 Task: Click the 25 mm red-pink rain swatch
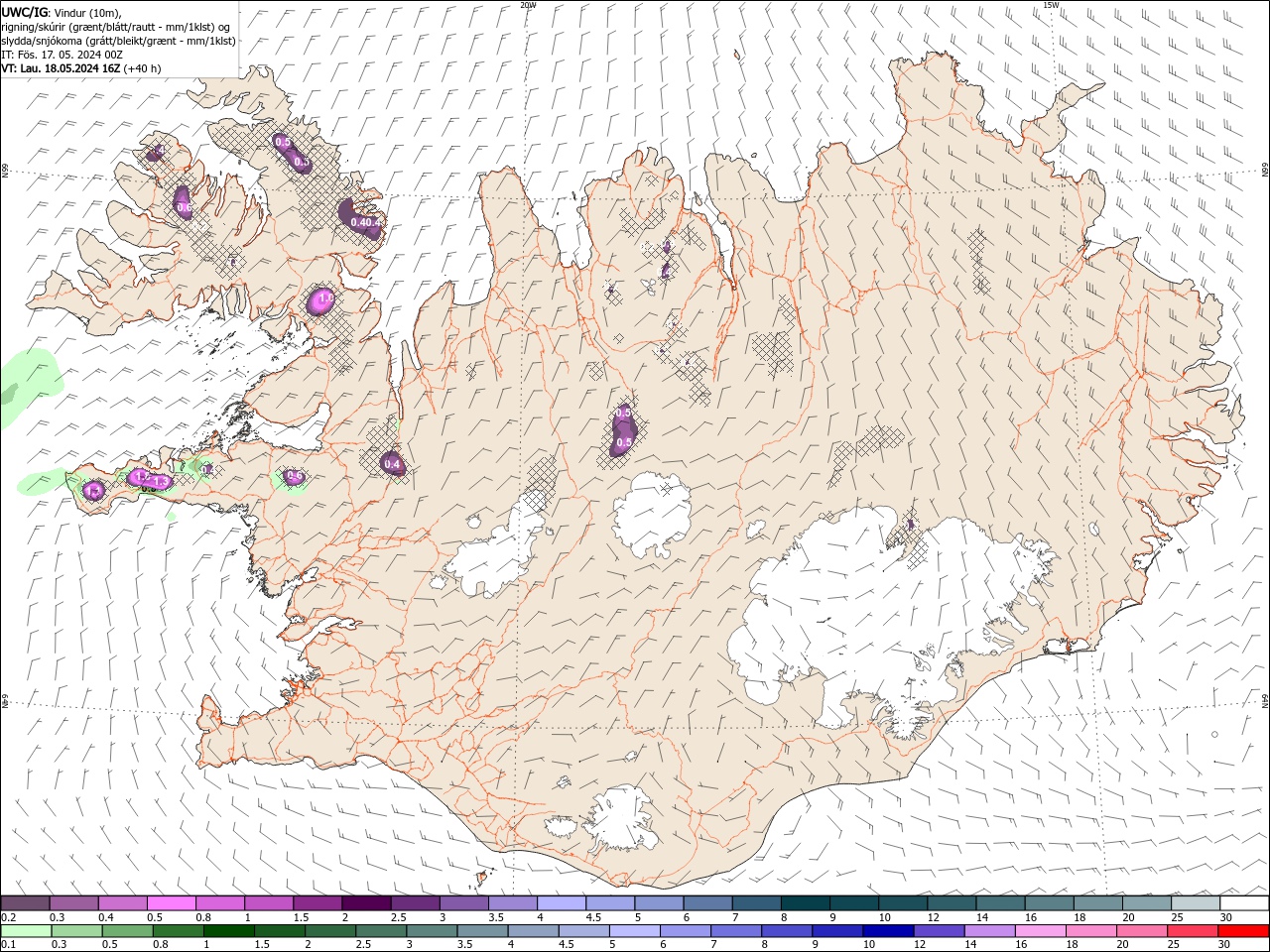(x=1194, y=931)
